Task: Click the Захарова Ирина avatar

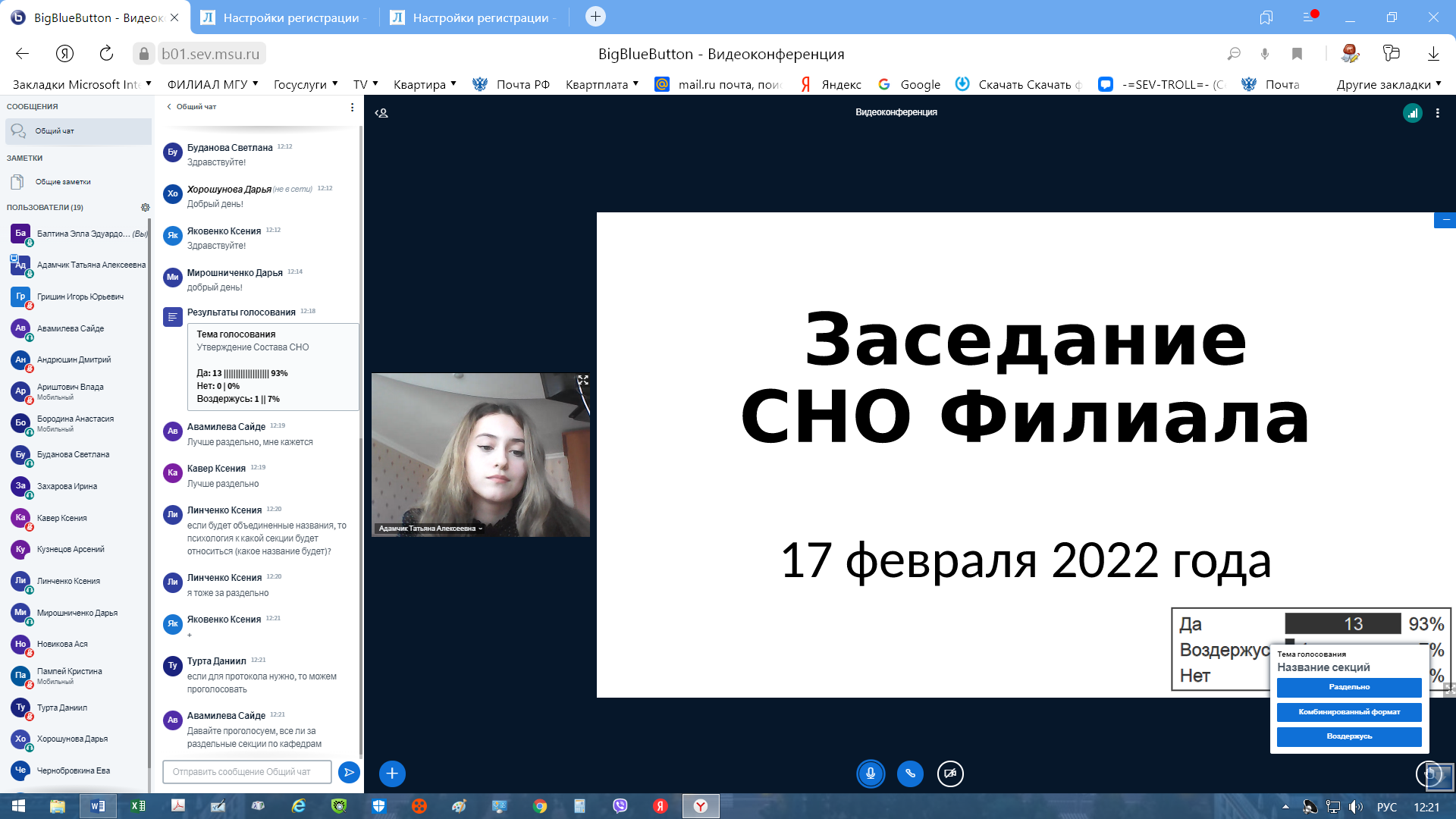Action: [x=20, y=486]
